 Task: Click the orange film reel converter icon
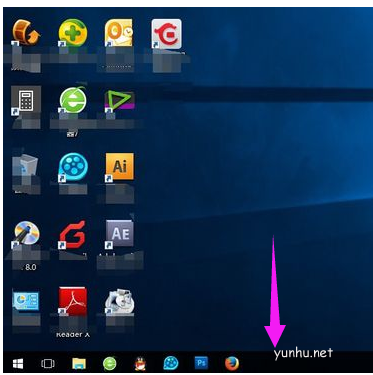(26, 33)
